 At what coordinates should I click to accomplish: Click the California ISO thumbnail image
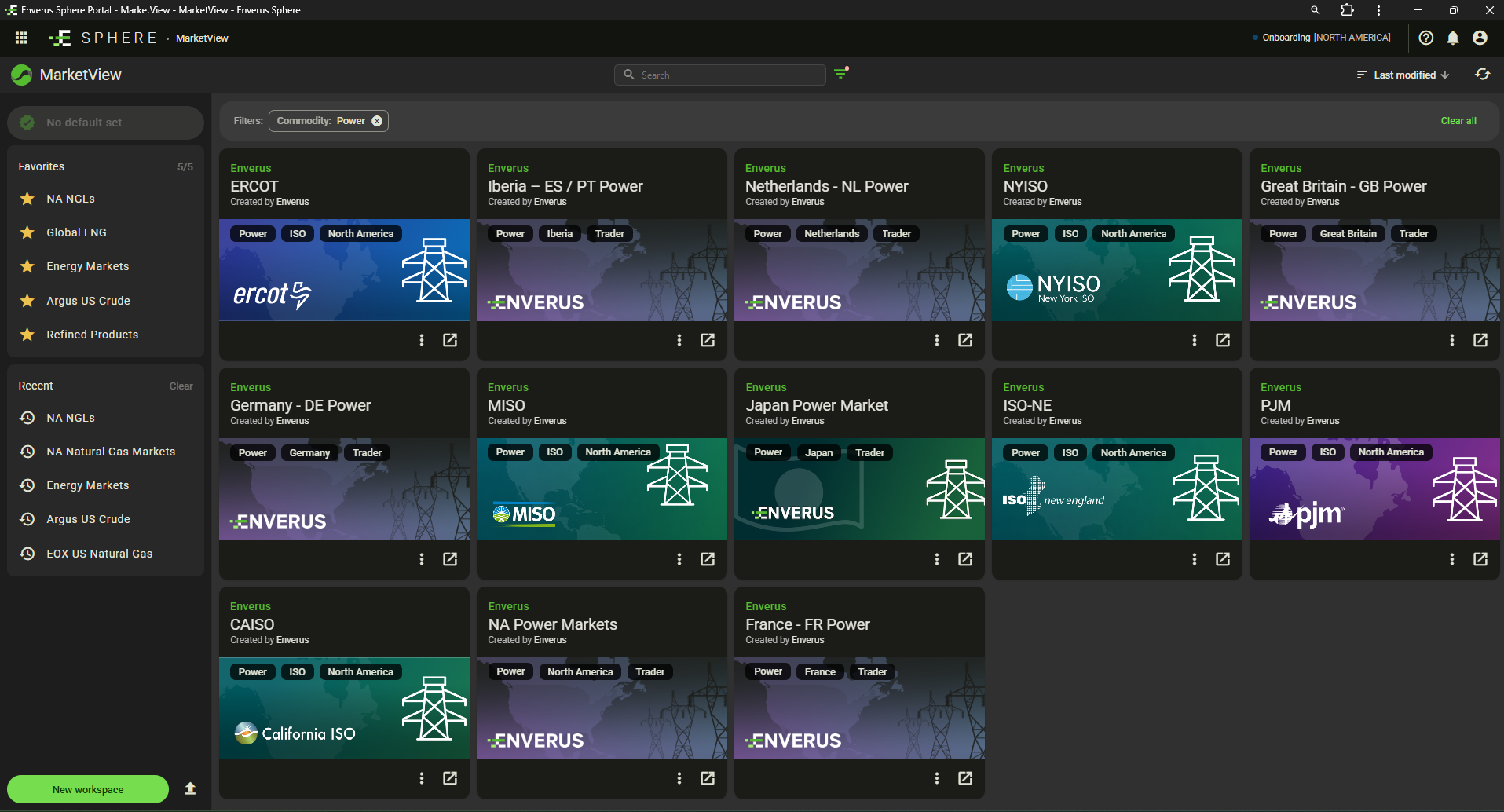click(x=344, y=708)
